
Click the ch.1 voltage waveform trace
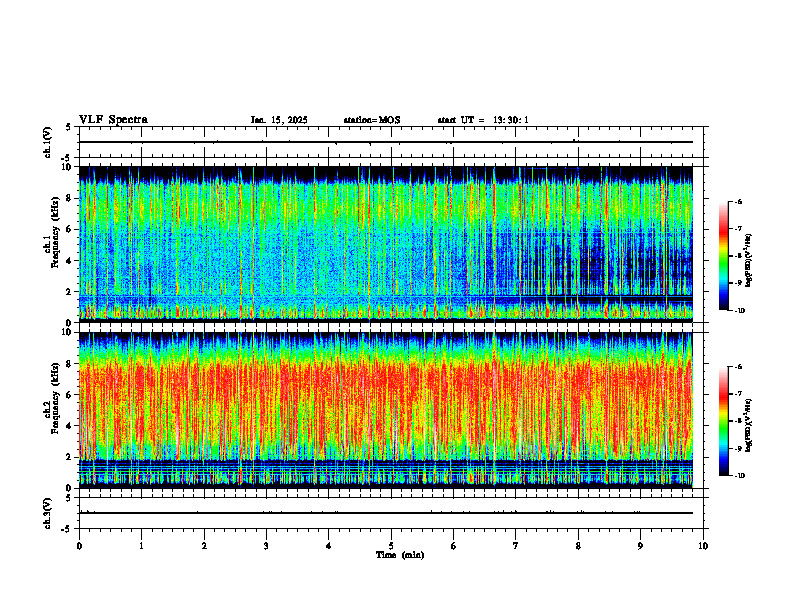pyautogui.click(x=386, y=142)
